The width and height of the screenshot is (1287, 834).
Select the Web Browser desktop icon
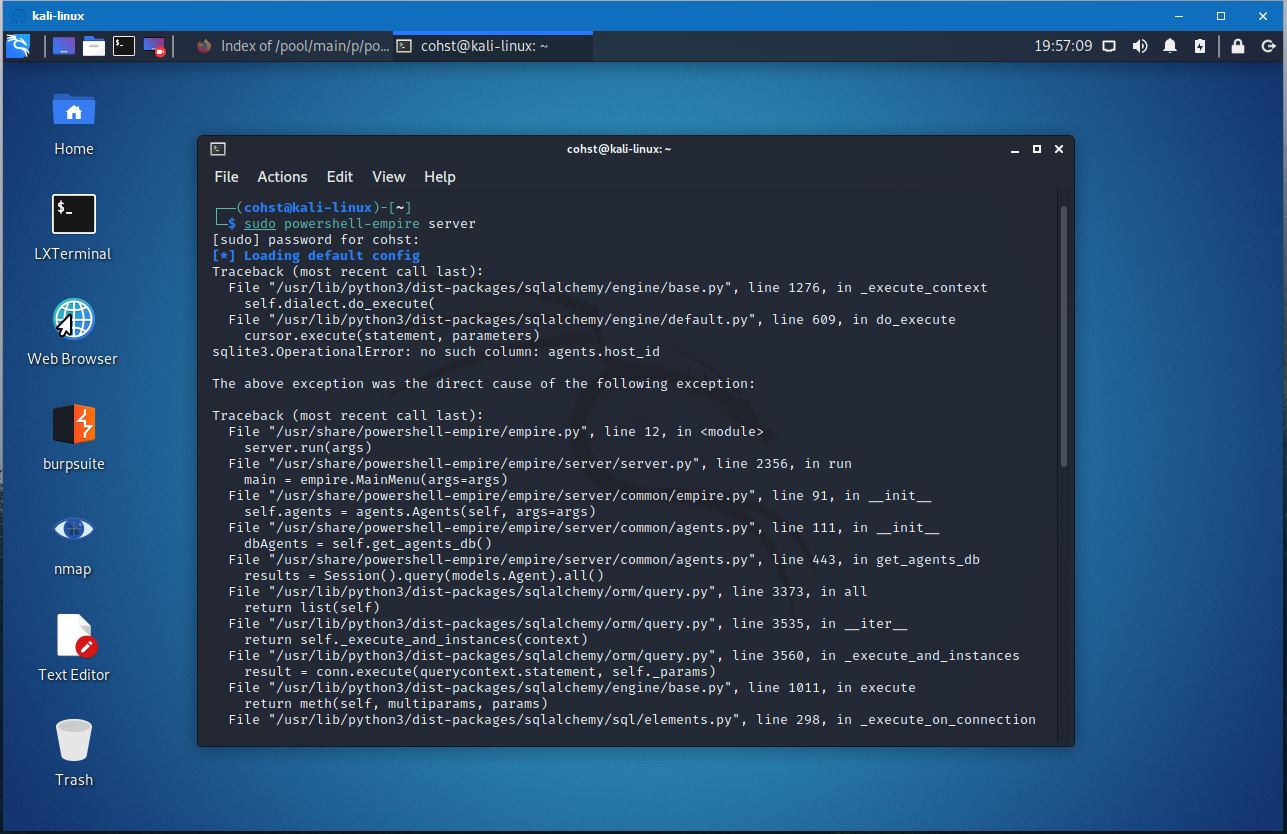(x=73, y=333)
